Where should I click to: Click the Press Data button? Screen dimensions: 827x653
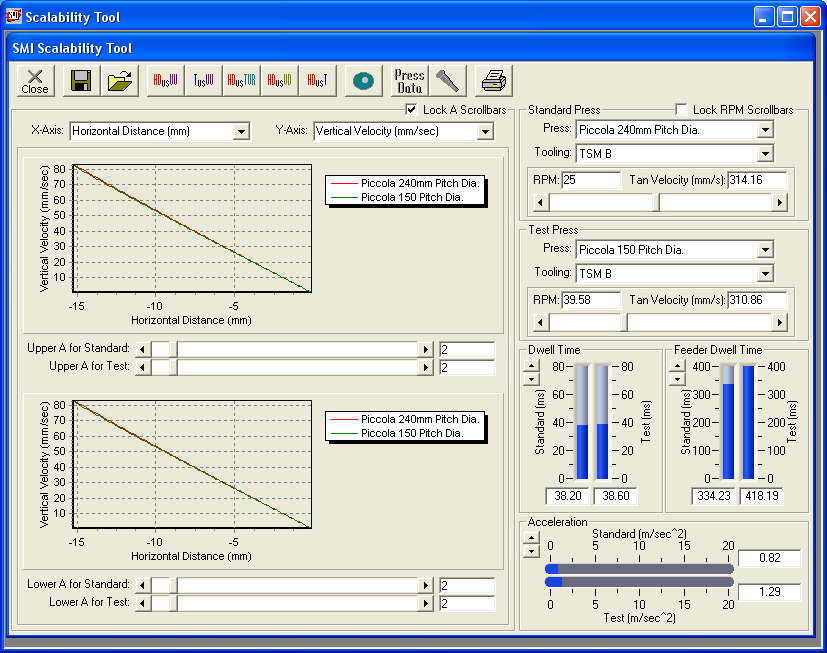pyautogui.click(x=409, y=81)
